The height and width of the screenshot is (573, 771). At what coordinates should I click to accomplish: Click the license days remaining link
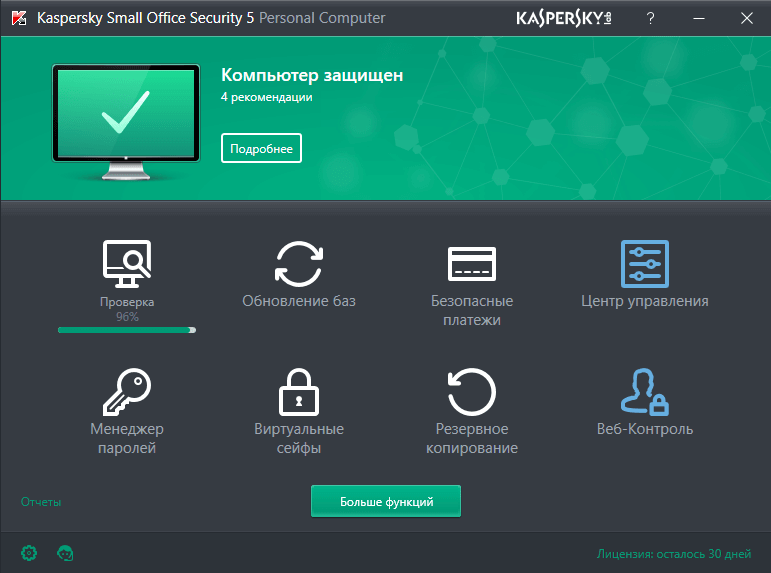(673, 553)
